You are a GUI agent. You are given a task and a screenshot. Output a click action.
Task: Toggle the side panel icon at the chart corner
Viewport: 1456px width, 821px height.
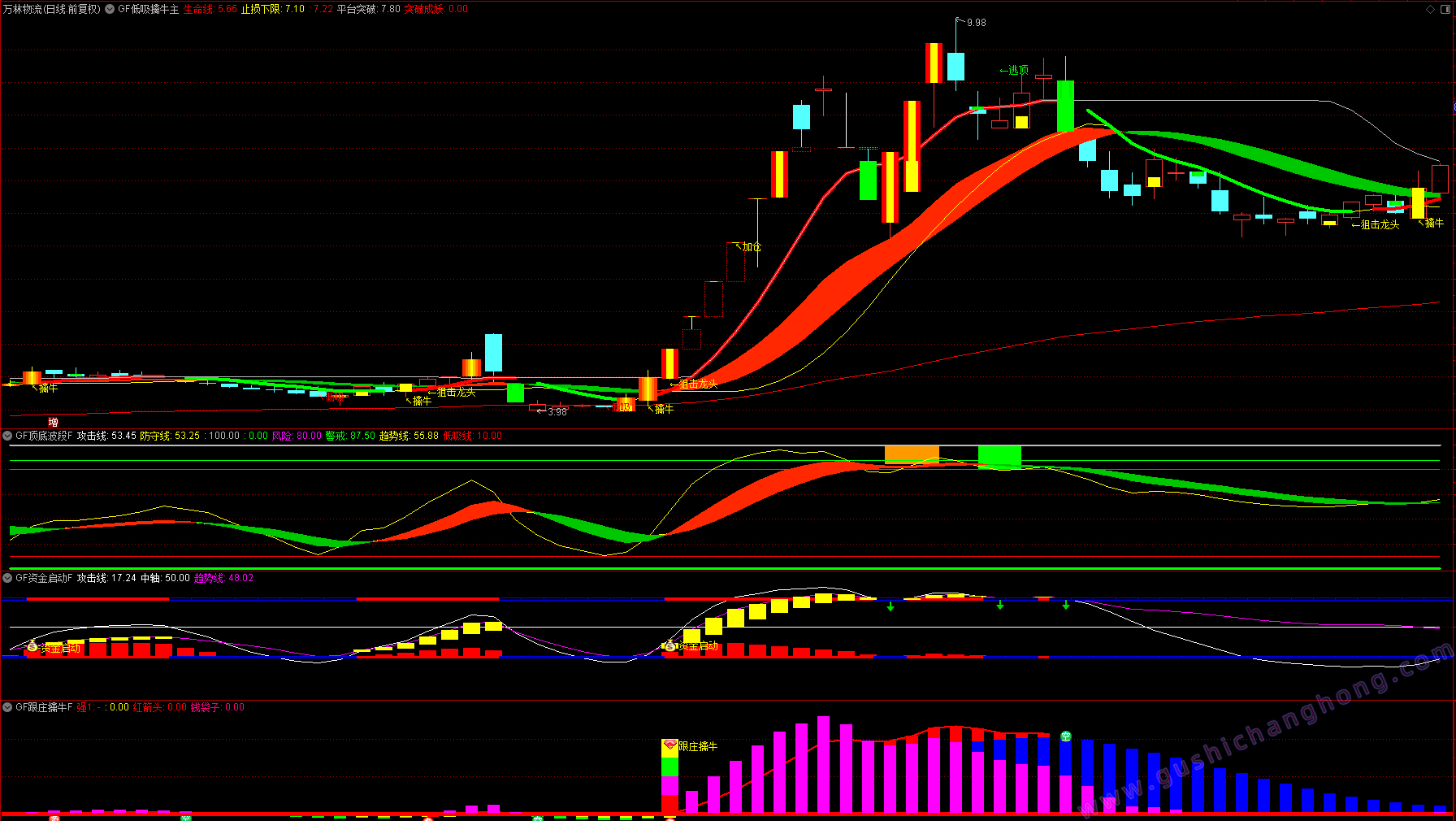pos(1445,9)
